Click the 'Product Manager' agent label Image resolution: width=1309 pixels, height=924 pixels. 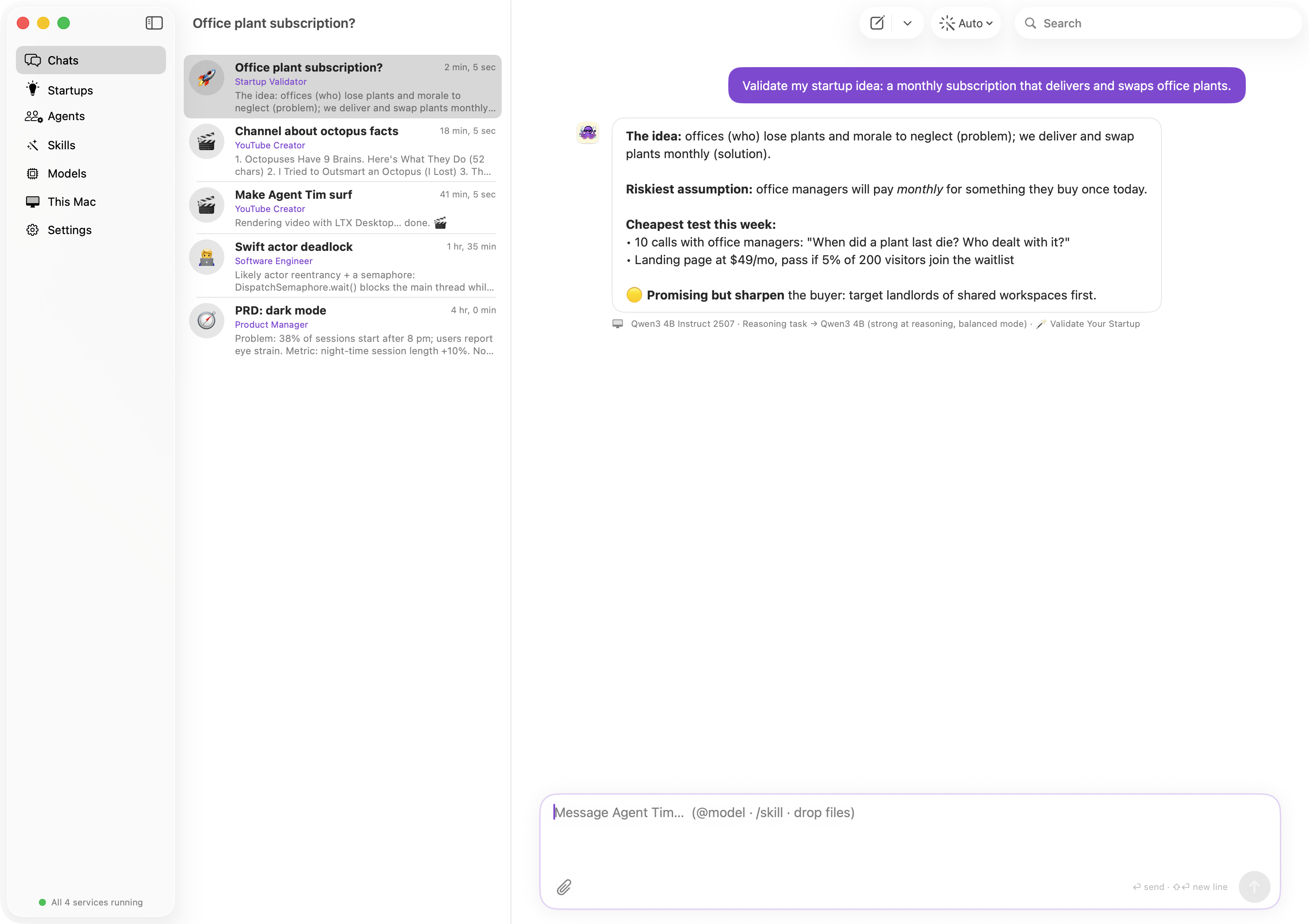click(271, 325)
